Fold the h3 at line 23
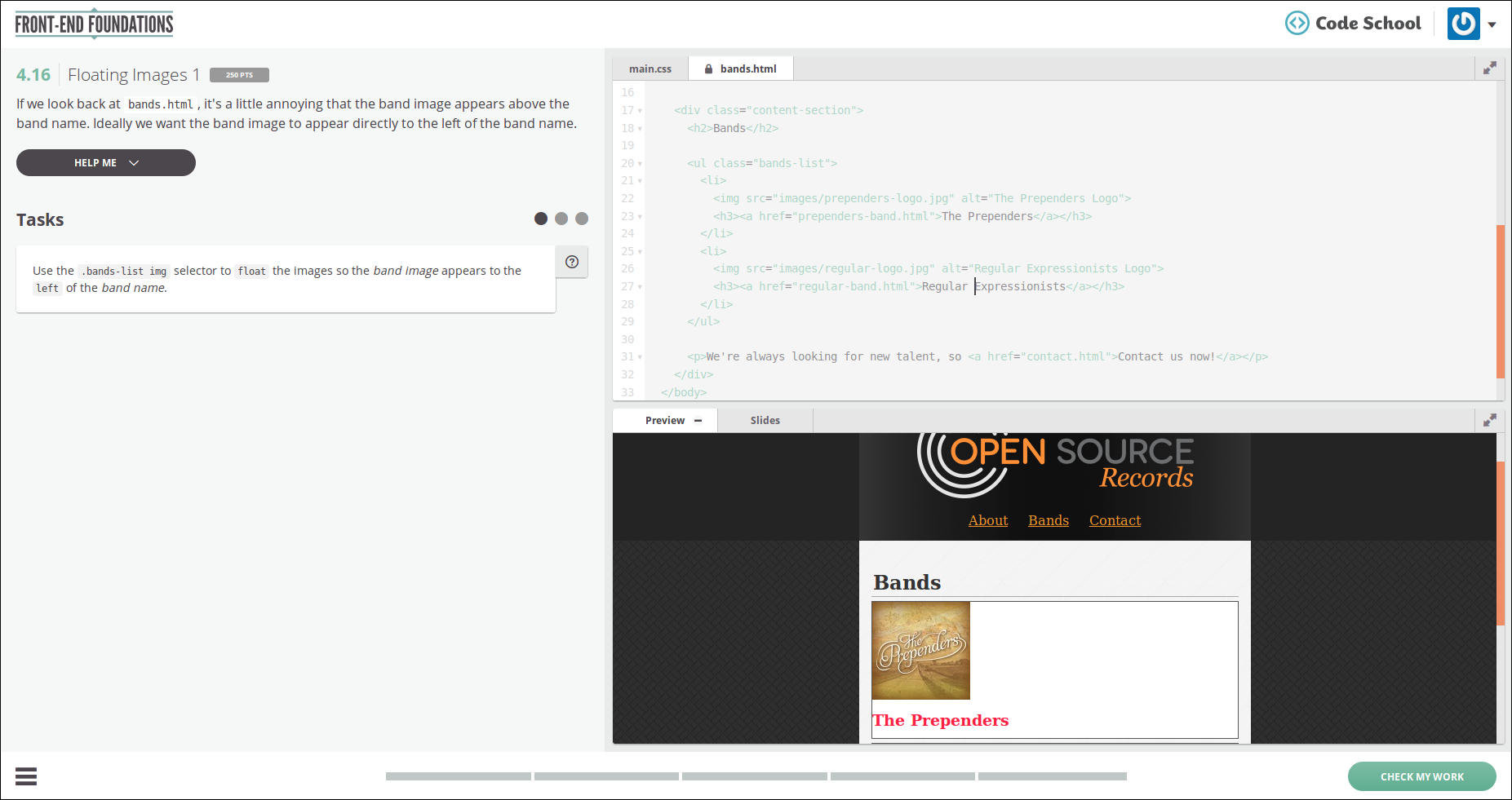1512x800 pixels. click(x=640, y=217)
